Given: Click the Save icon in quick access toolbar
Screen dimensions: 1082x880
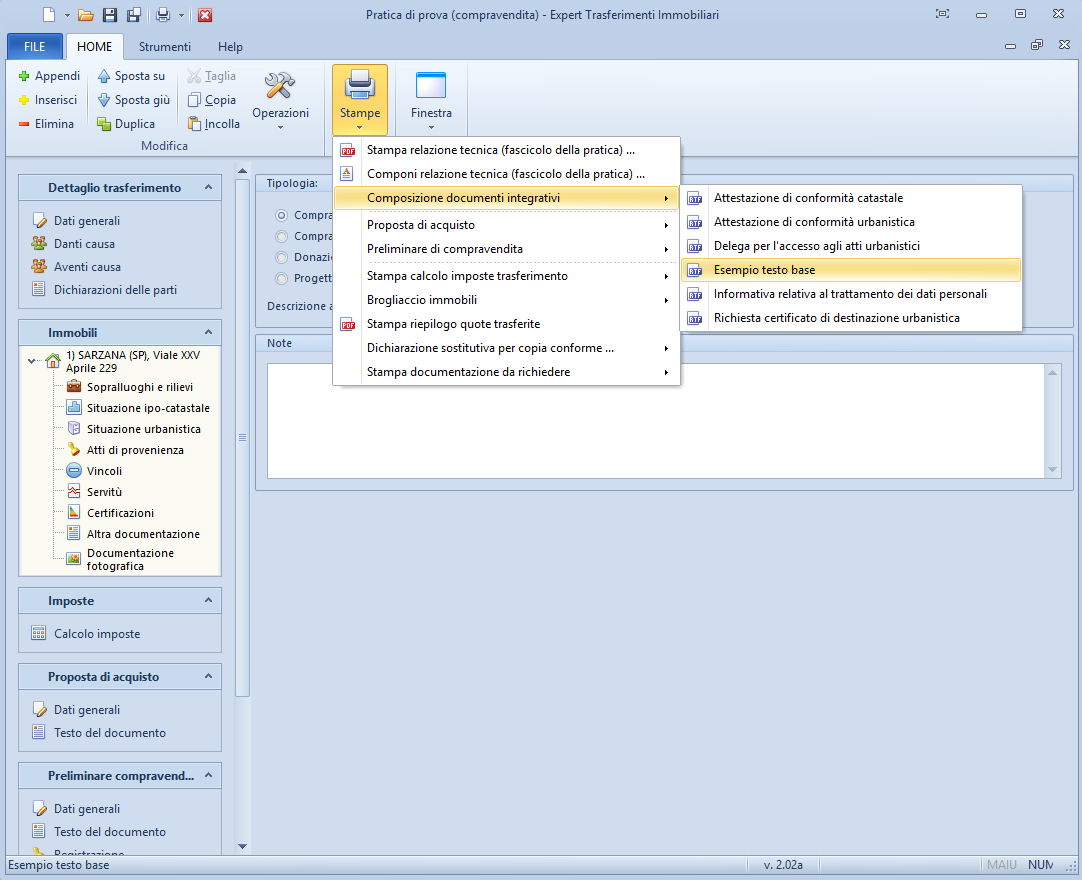Looking at the screenshot, I should (110, 15).
